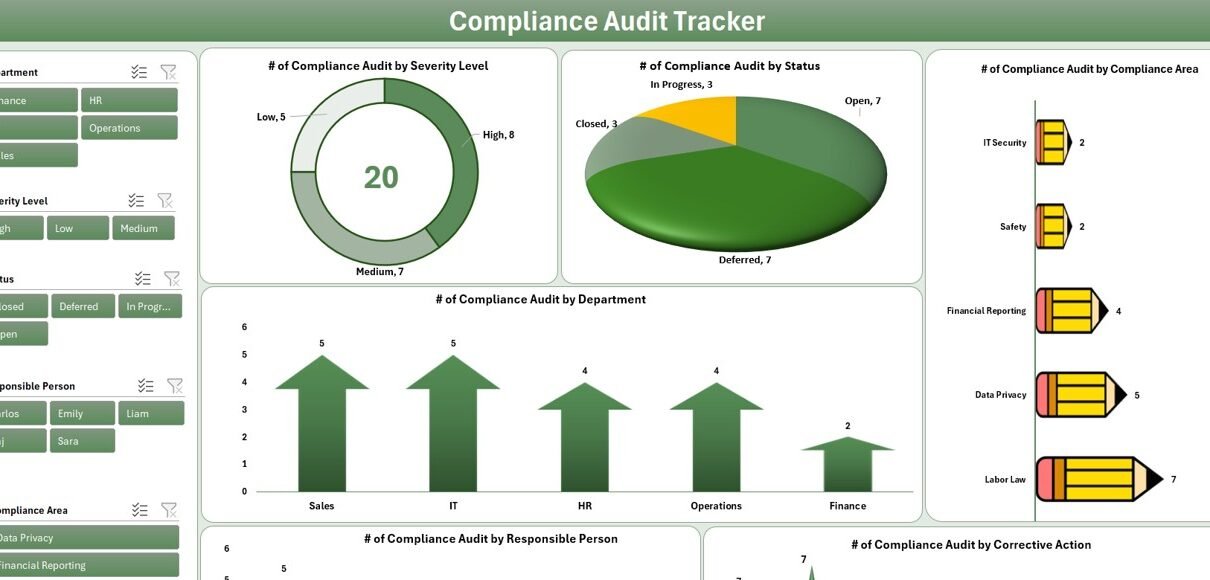
Task: Select the Financial Reporting pencil bar
Action: pos(1072,311)
